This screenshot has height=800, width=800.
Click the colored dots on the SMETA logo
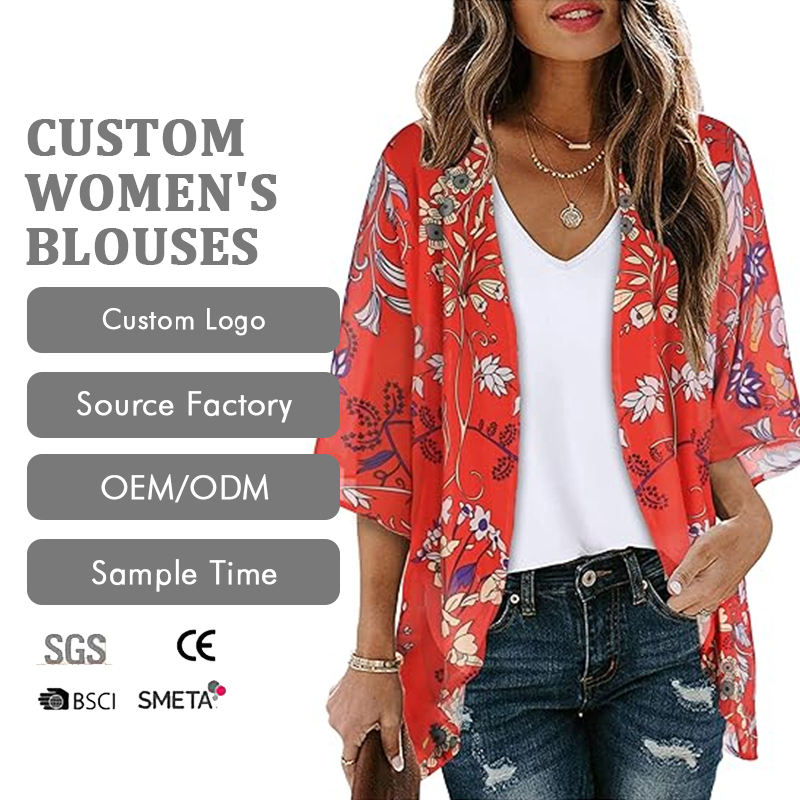pyautogui.click(x=216, y=688)
